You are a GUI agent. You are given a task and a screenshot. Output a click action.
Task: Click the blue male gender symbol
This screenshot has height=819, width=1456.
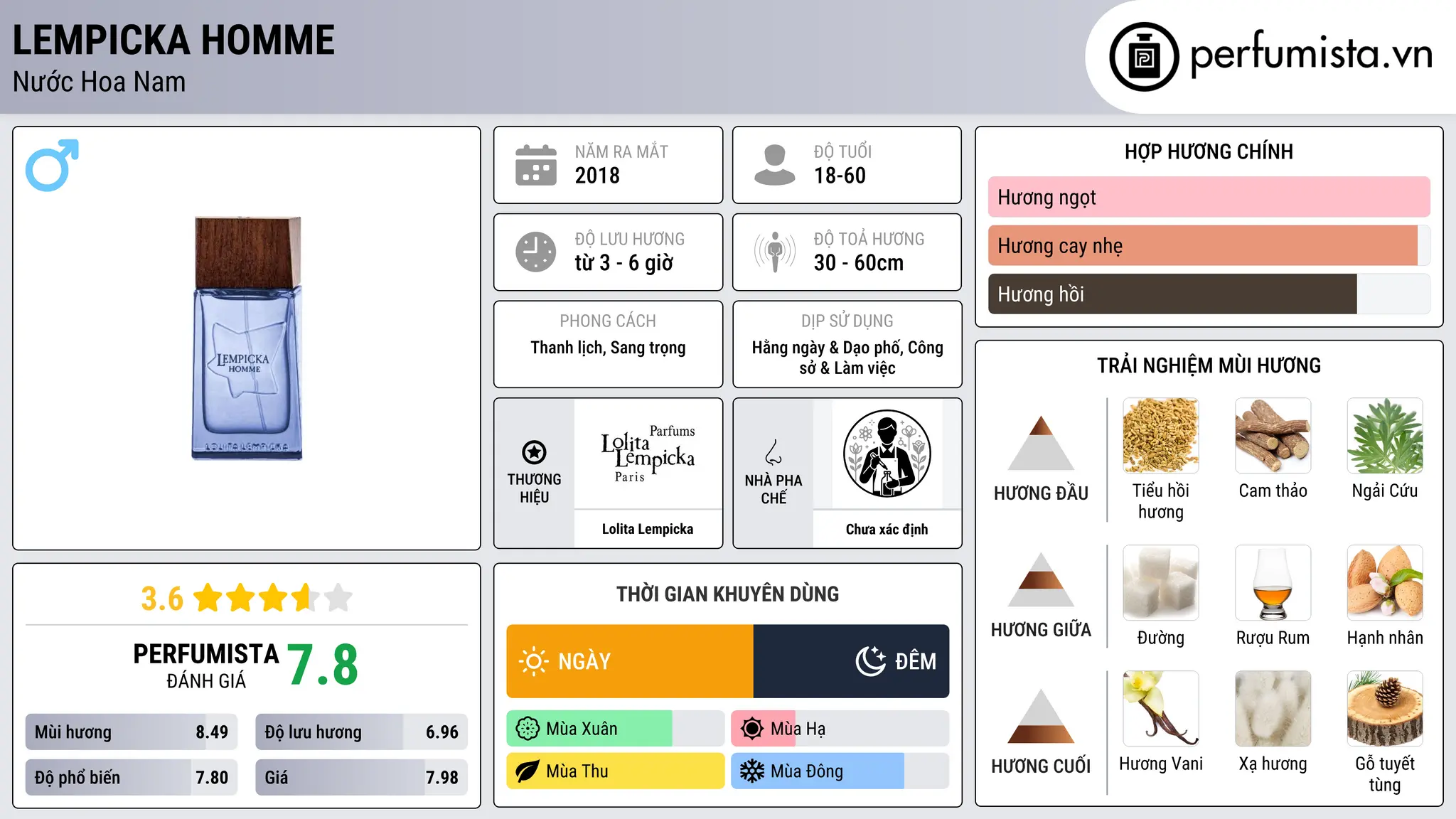[52, 165]
